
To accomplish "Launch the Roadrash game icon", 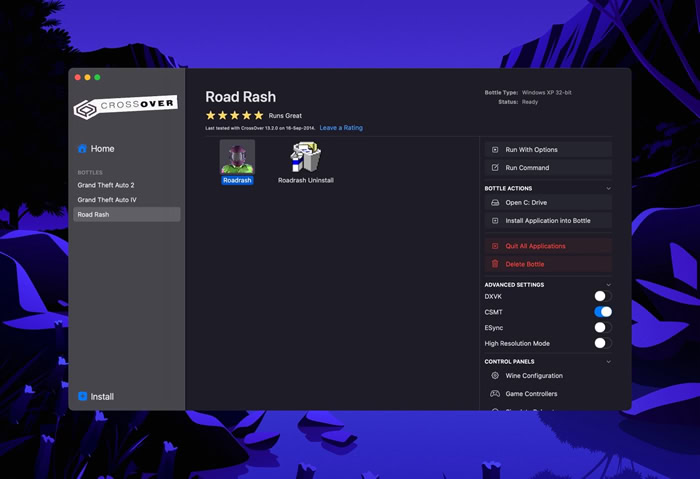I will 237,157.
